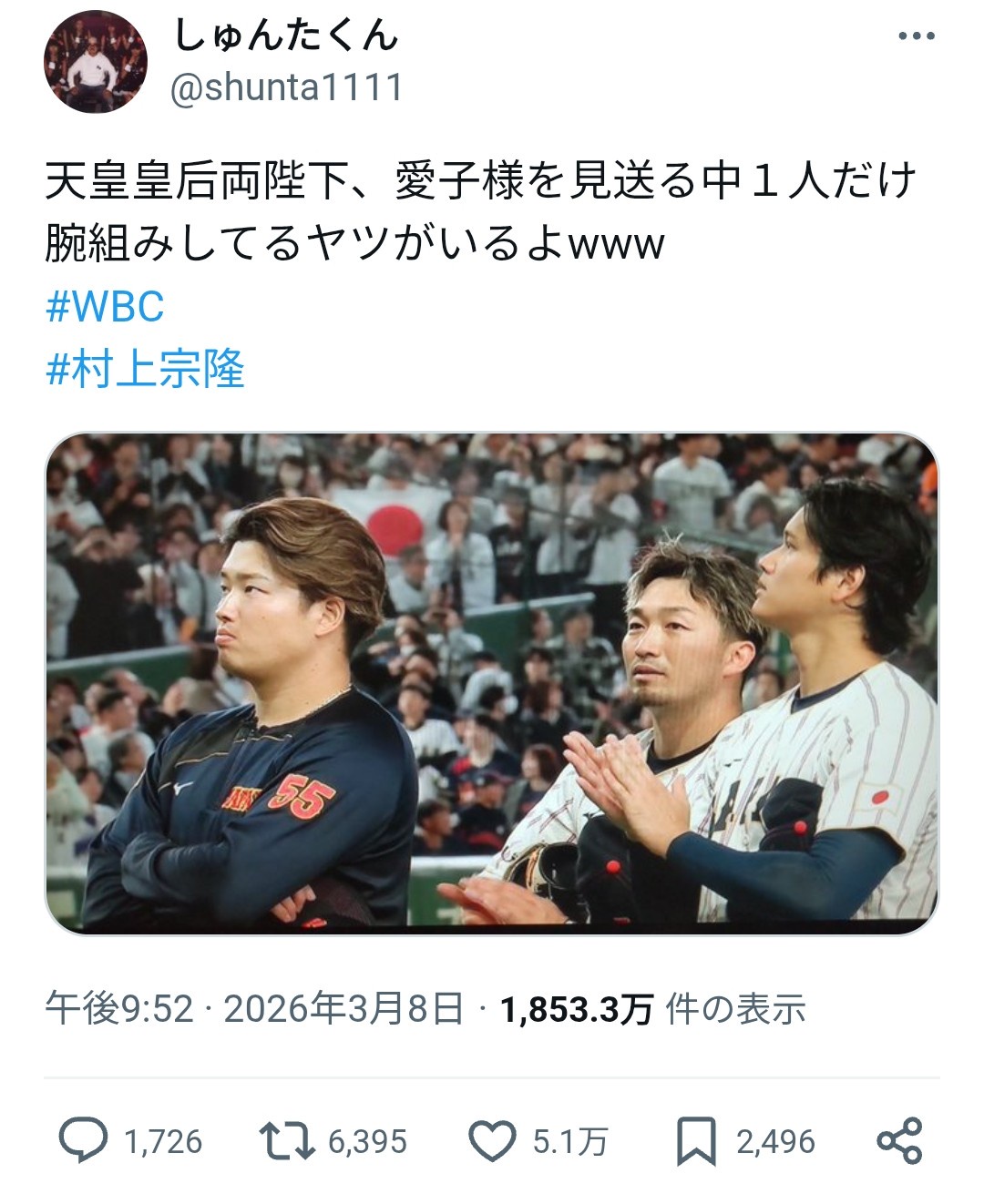Open the 1,853.3万 件の表示 view count

click(653, 1009)
